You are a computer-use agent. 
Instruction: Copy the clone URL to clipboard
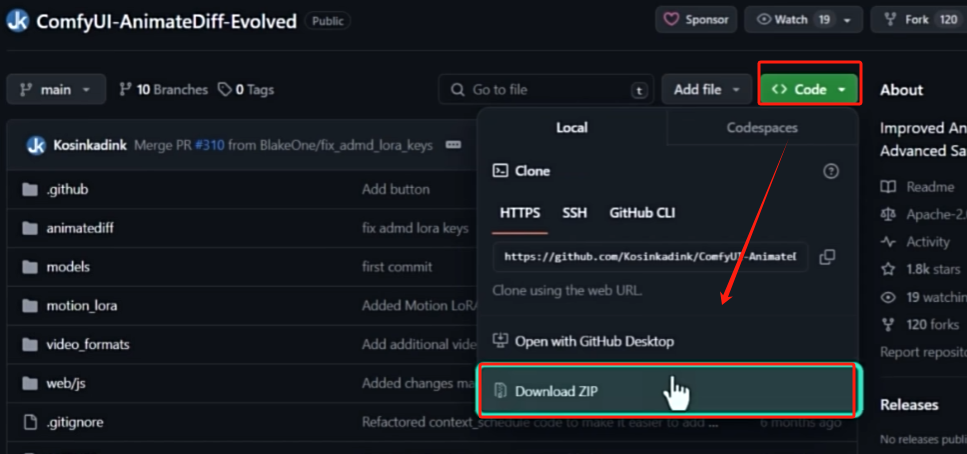pyautogui.click(x=827, y=257)
